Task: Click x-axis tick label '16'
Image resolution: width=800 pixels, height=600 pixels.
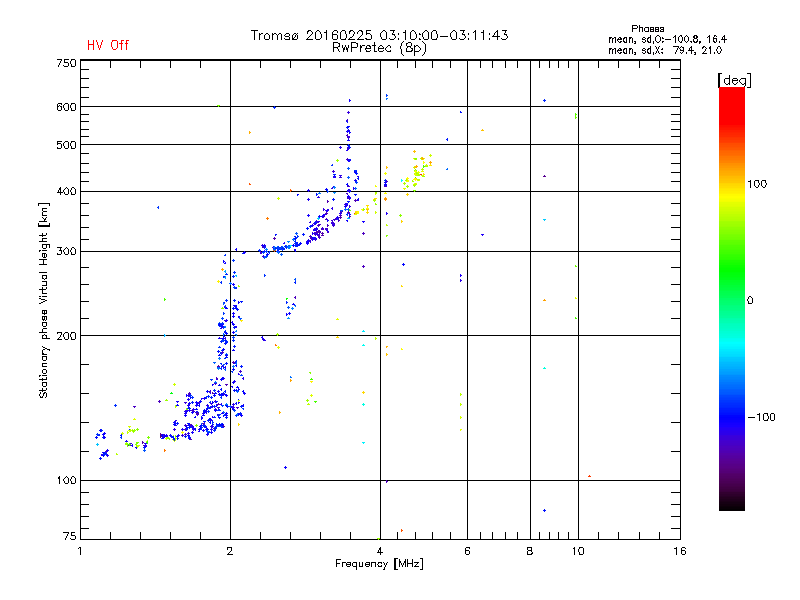Action: point(680,551)
